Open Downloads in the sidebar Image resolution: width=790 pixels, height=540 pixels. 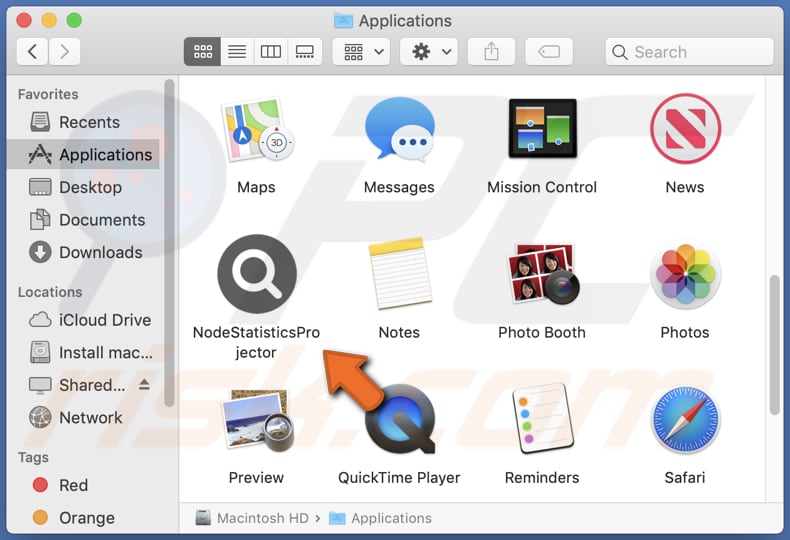83,252
